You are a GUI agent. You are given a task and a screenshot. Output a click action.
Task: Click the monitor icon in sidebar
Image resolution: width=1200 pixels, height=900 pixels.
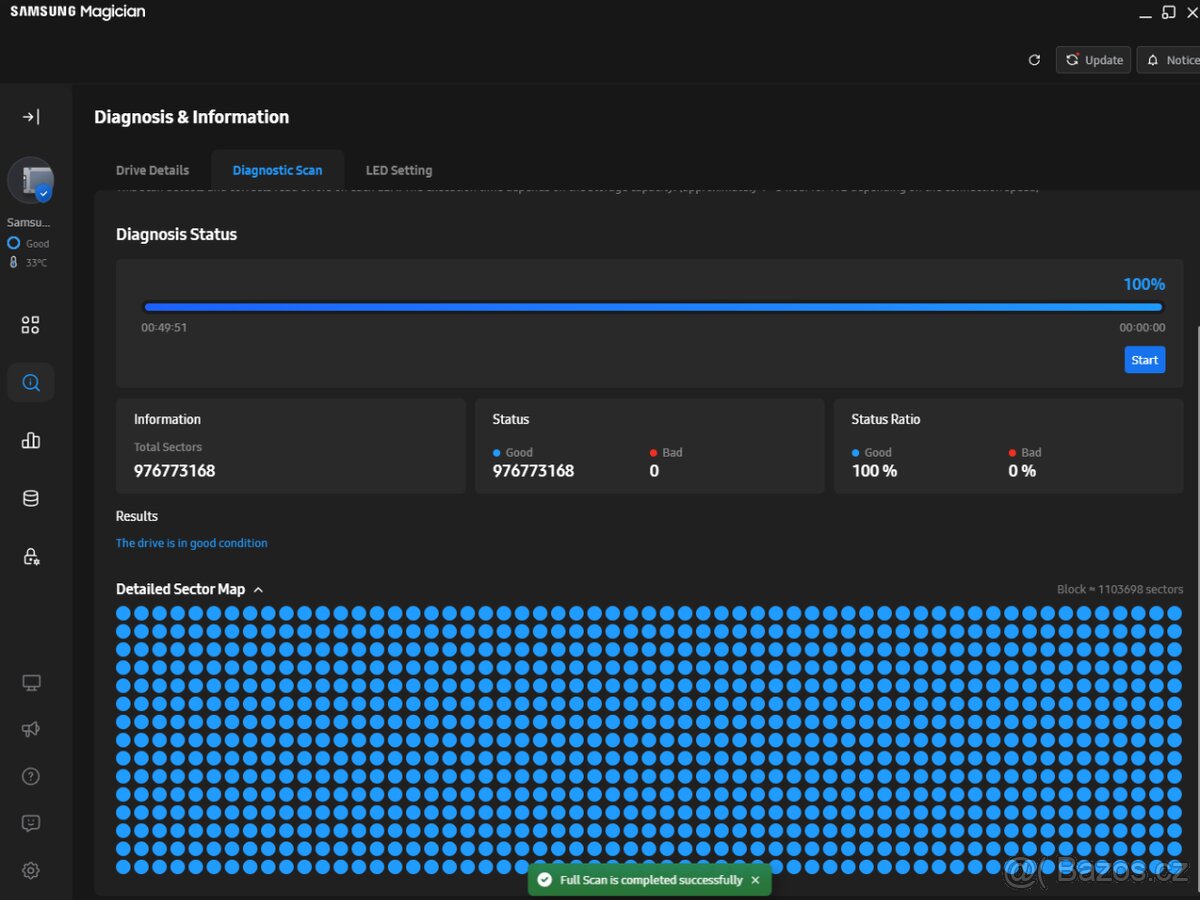click(31, 683)
